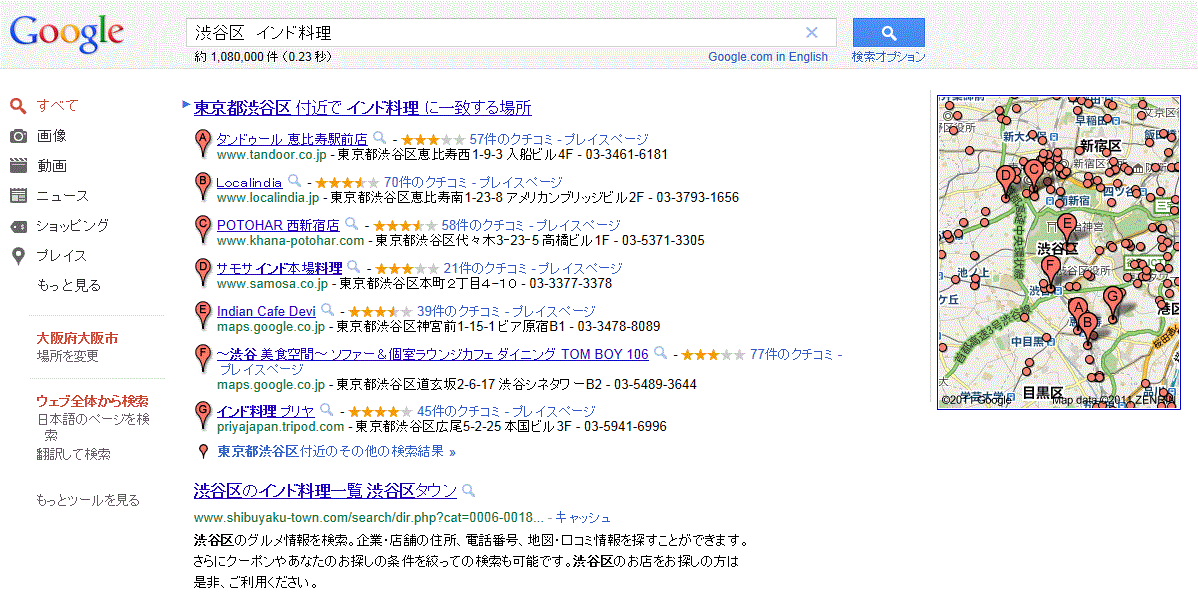
Task: Click the clapperboard icon beside 動画
Action: pyautogui.click(x=19, y=166)
